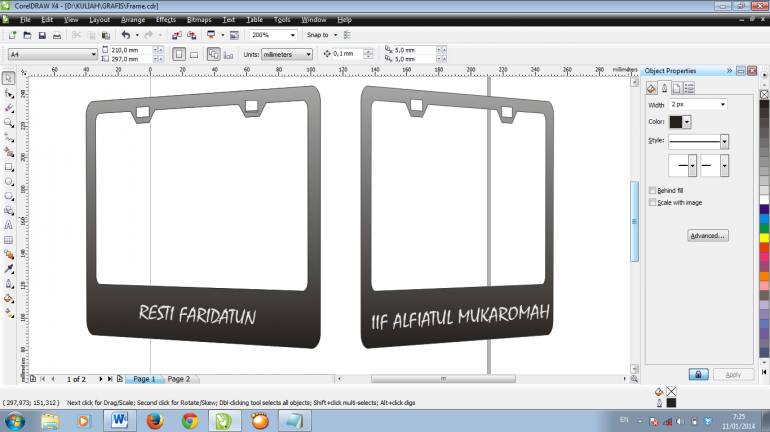Open the snapping Options icon
Image resolution: width=770 pixels, height=432 pixels.
[x=347, y=35]
